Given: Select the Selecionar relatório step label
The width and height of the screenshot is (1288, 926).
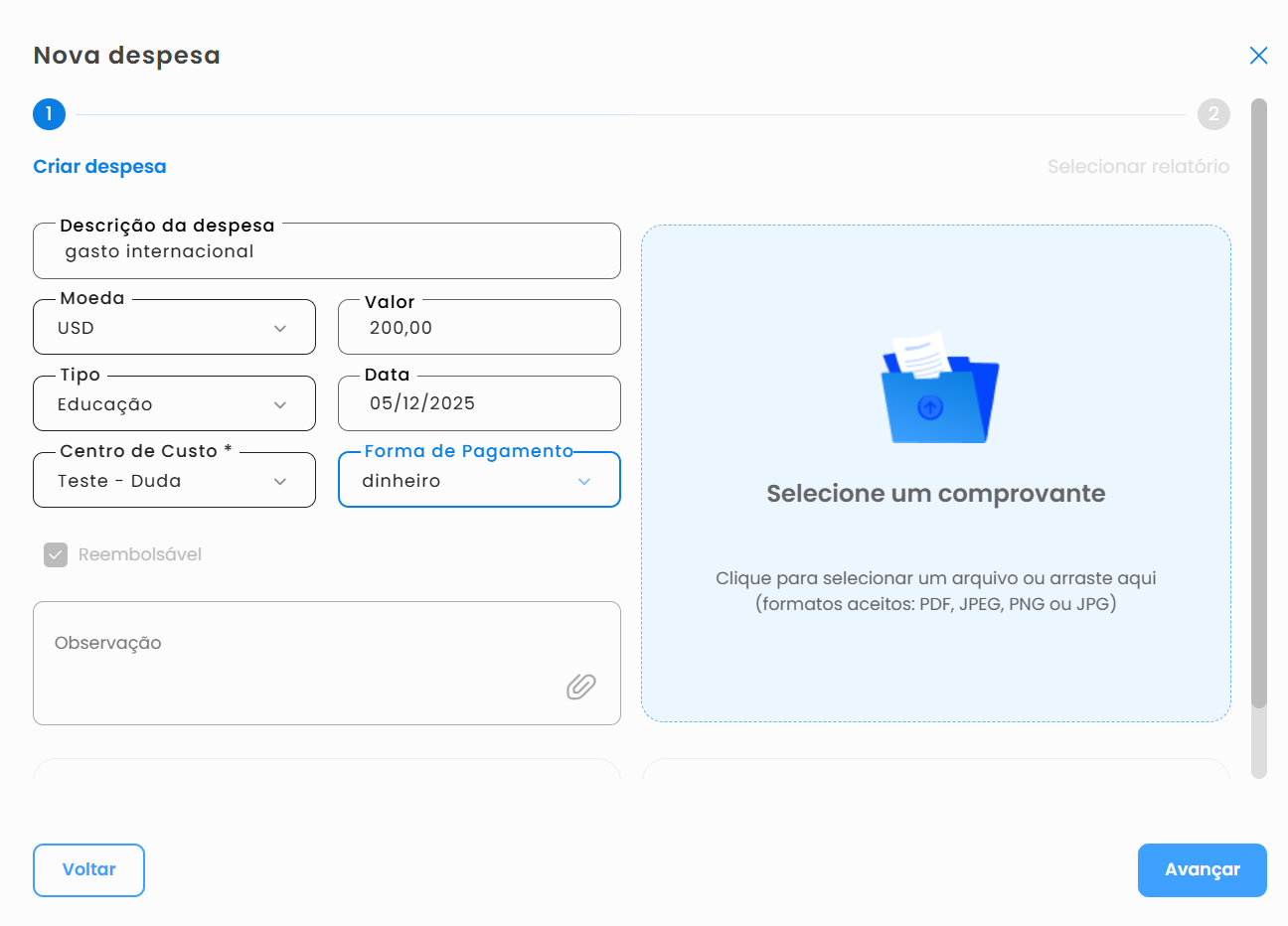Looking at the screenshot, I should click(1138, 167).
